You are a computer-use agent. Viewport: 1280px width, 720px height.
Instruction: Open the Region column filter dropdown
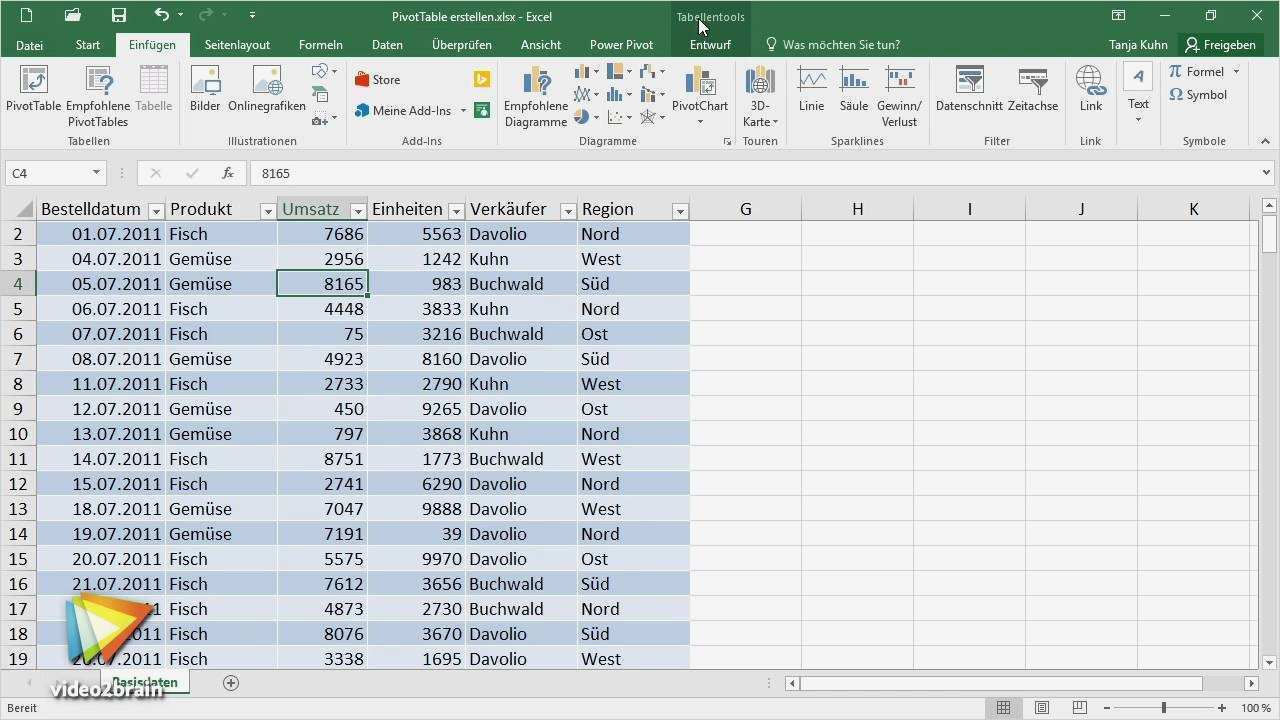680,211
